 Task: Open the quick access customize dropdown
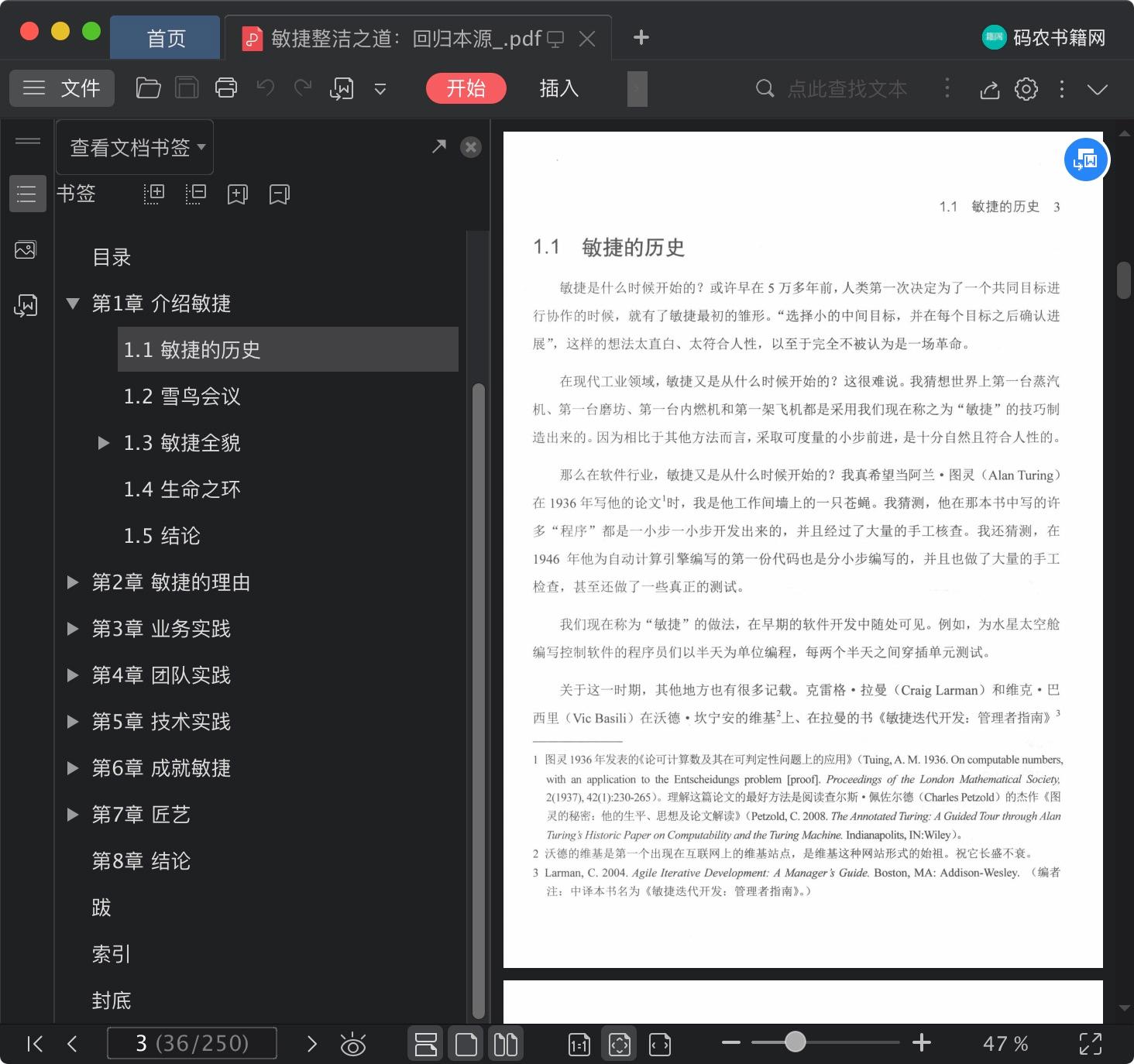click(x=380, y=89)
